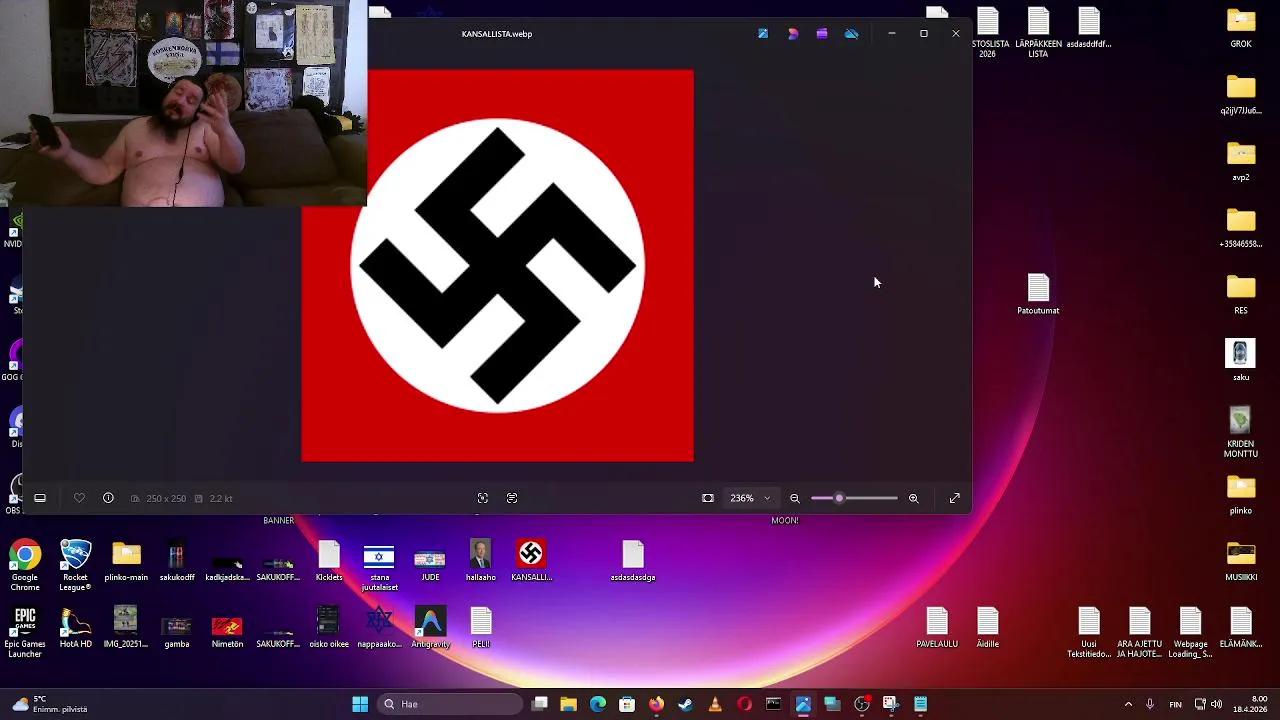Screen dimensions: 1280x720
Task: Switch input language via FIN indicator
Action: pos(1175,704)
